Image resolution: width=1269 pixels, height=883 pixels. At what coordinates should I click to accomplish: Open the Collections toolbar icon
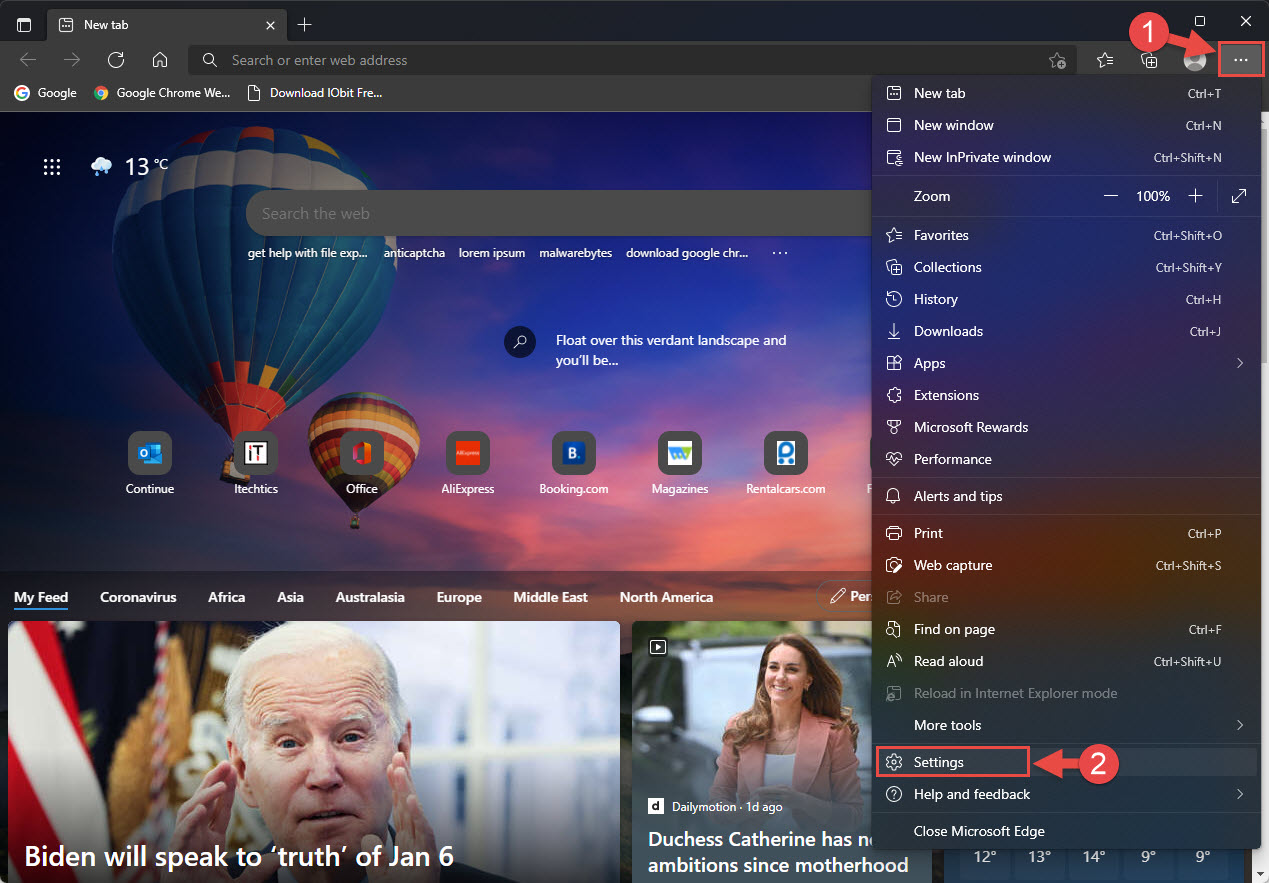click(1150, 60)
